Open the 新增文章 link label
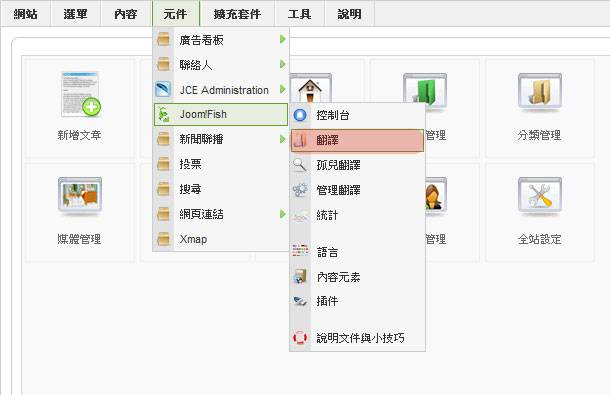The width and height of the screenshot is (610, 395). (x=79, y=135)
